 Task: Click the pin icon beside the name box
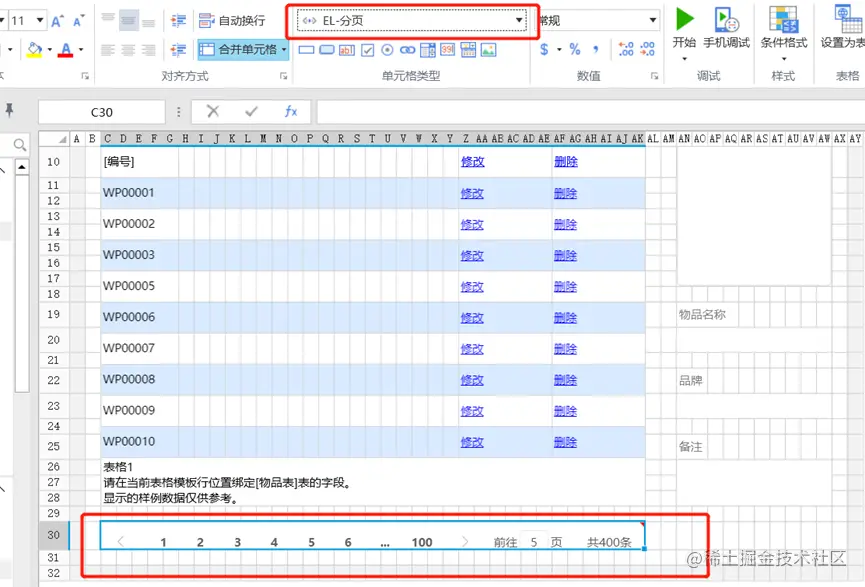[x=9, y=110]
